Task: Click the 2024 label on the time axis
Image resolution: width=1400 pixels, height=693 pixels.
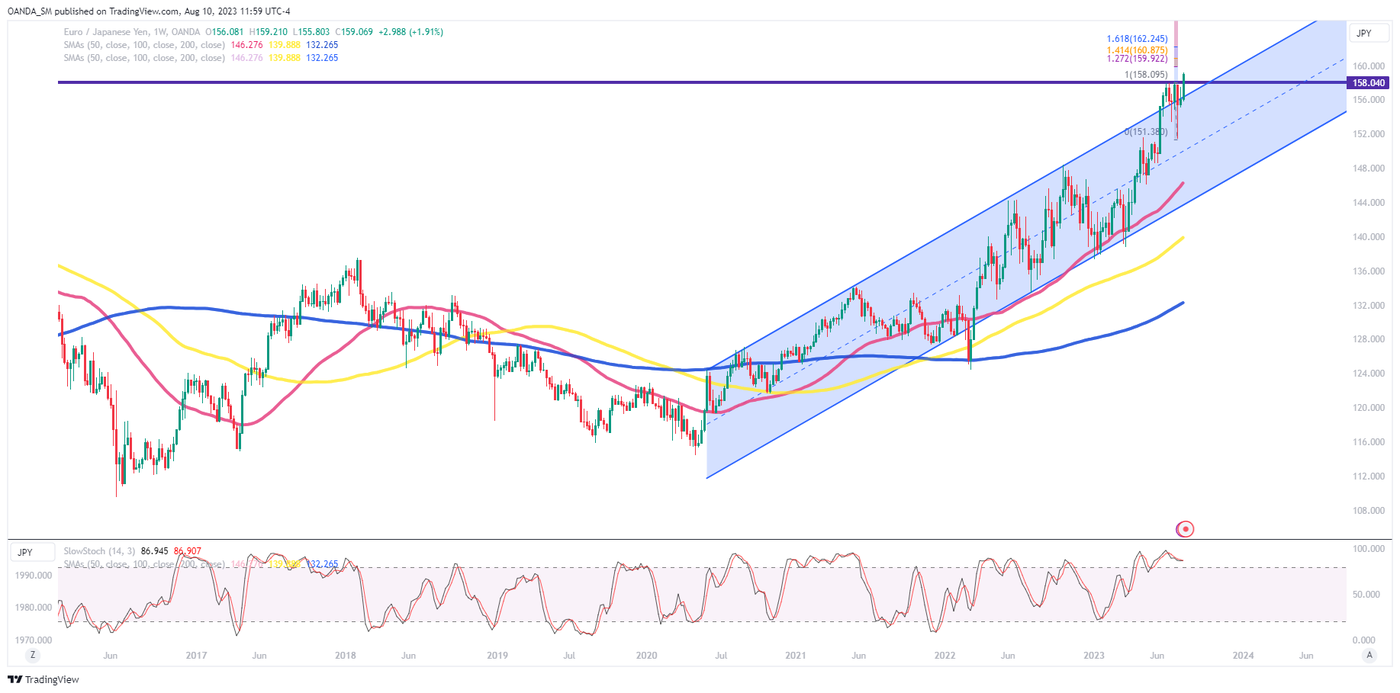Action: click(1243, 656)
